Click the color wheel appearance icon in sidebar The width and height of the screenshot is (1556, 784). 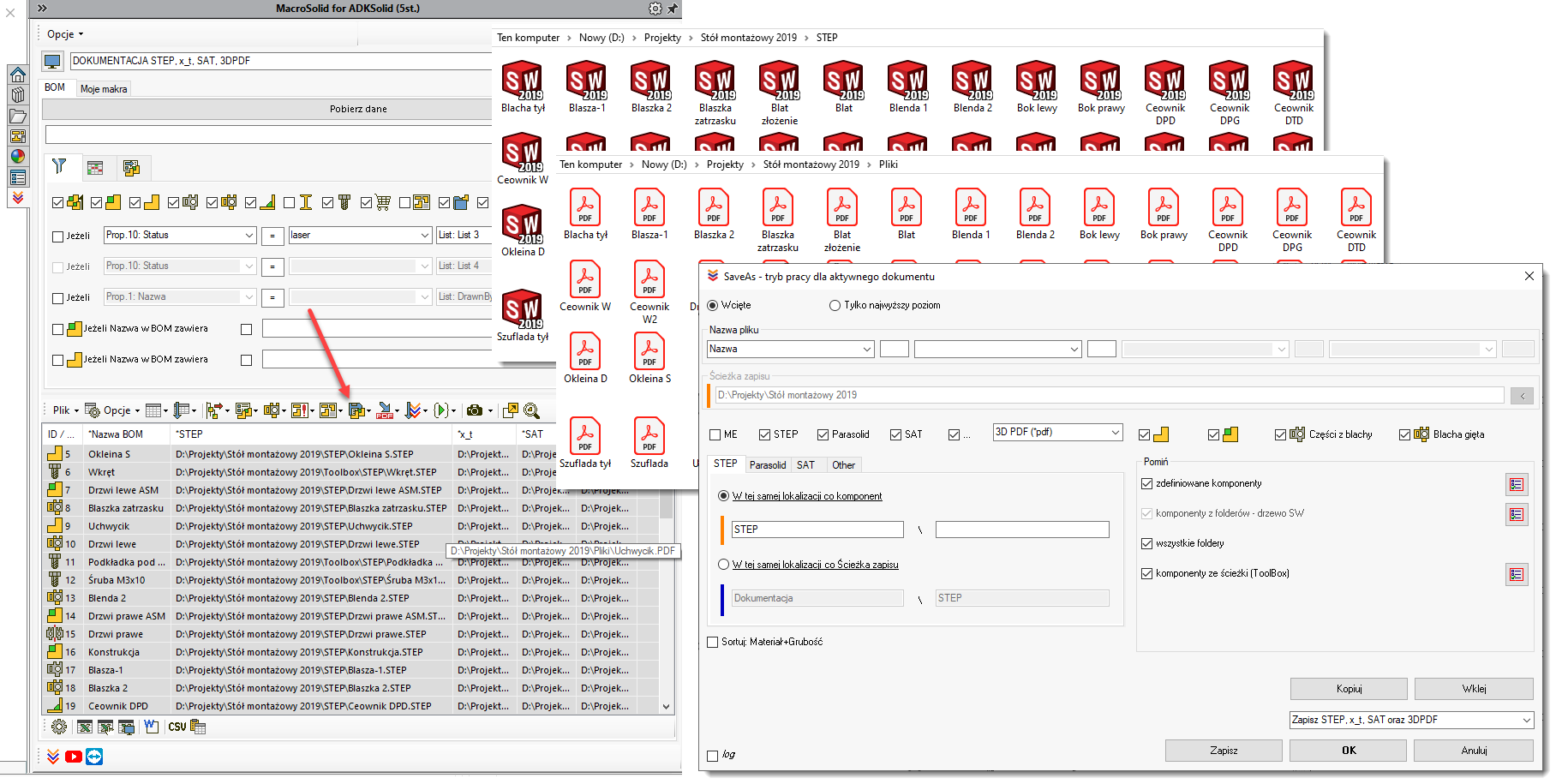click(x=17, y=157)
